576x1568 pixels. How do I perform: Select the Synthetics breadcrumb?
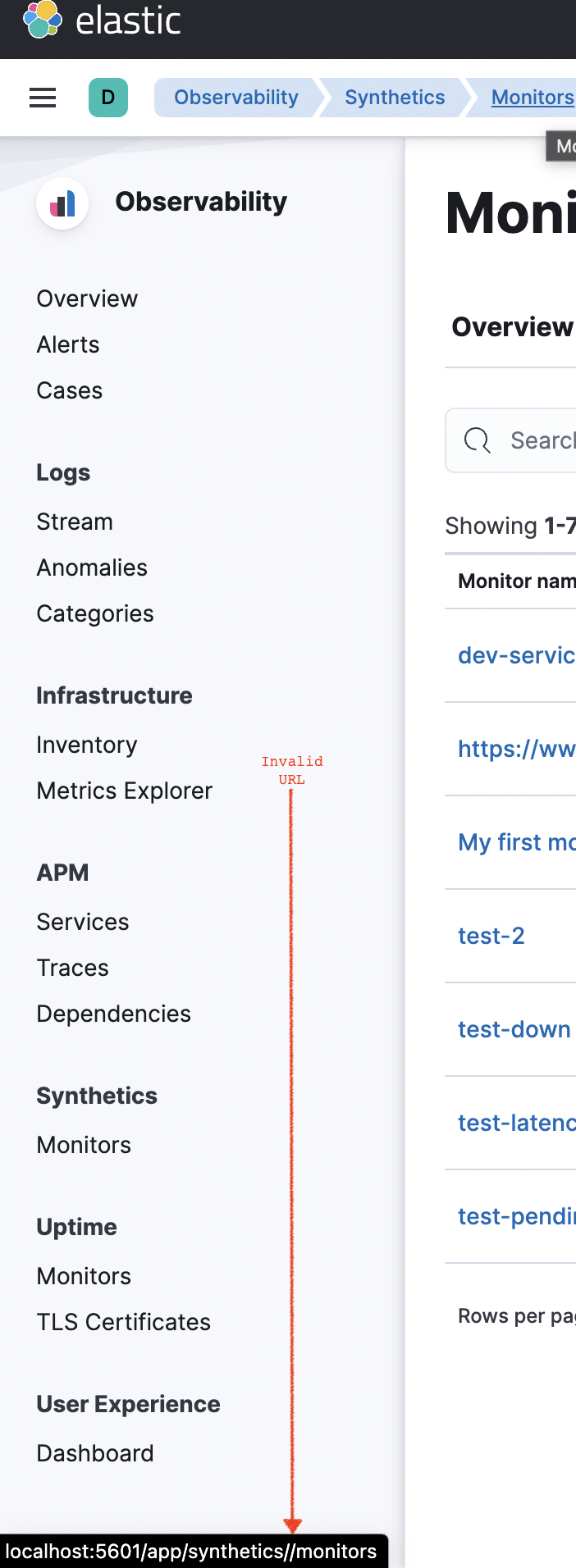coord(395,97)
